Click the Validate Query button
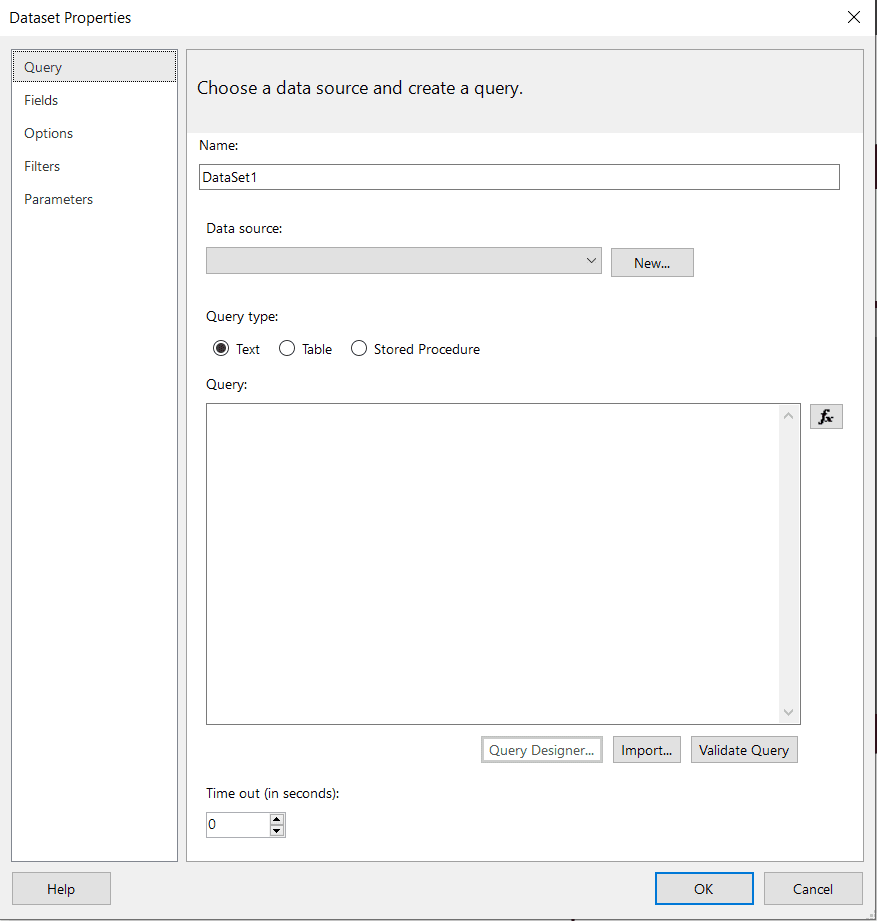Screen dimensions: 877x921 coord(744,750)
